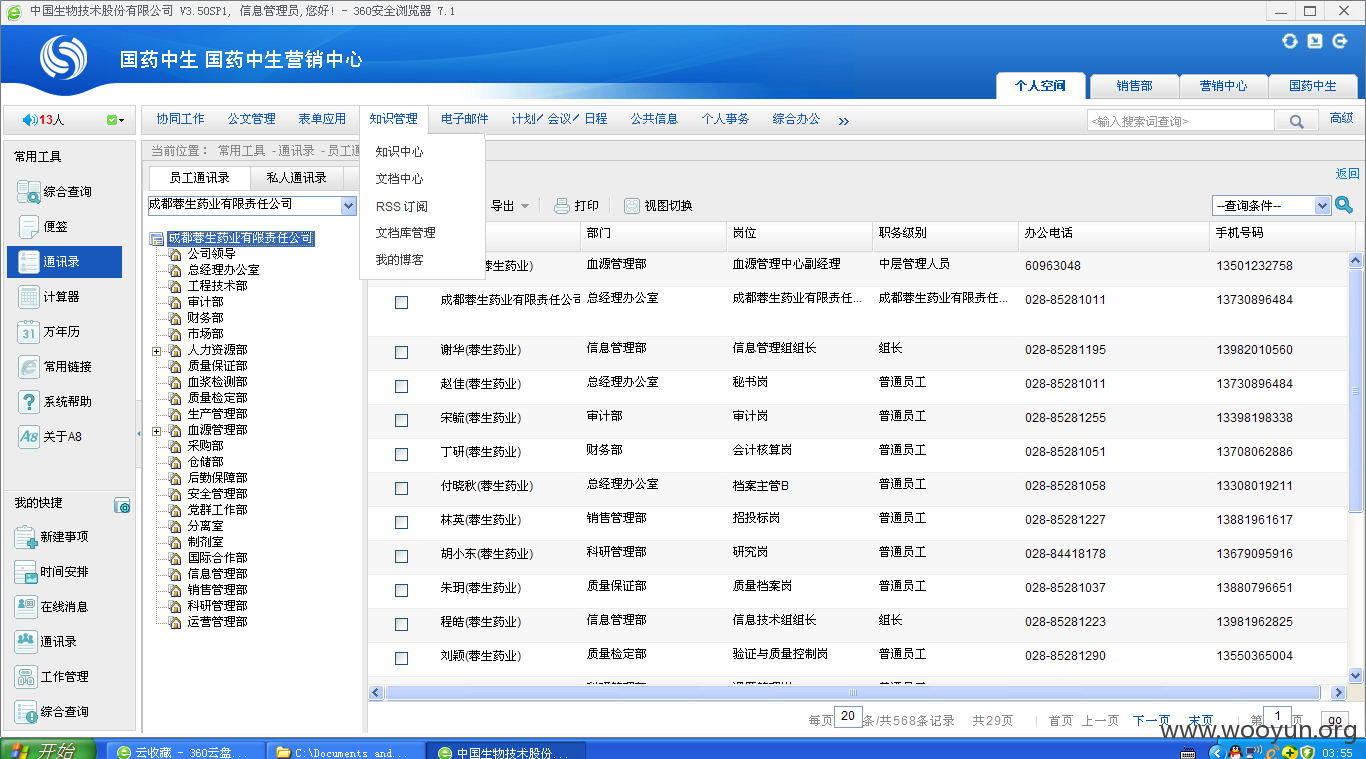Image resolution: width=1366 pixels, height=759 pixels.
Task: Click the 返回 link
Action: 1347,174
